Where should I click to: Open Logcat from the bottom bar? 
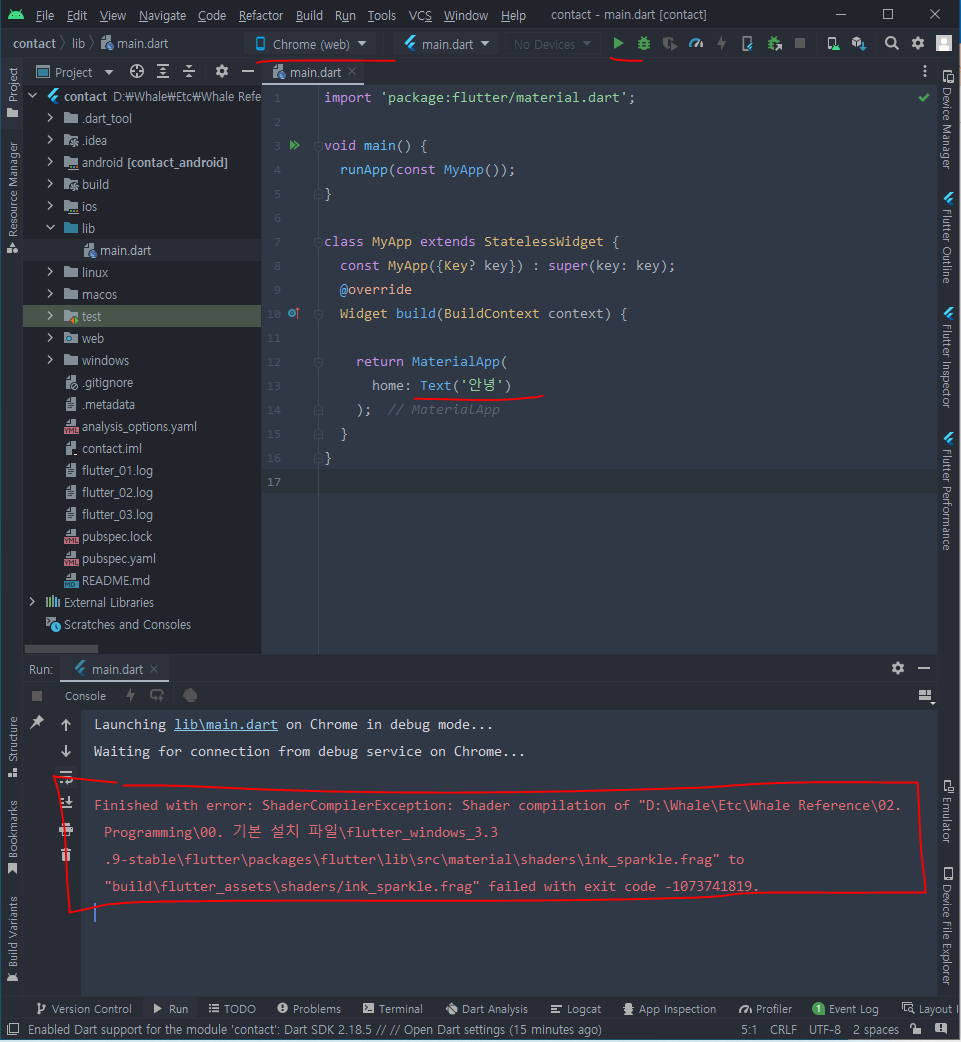(x=576, y=1009)
